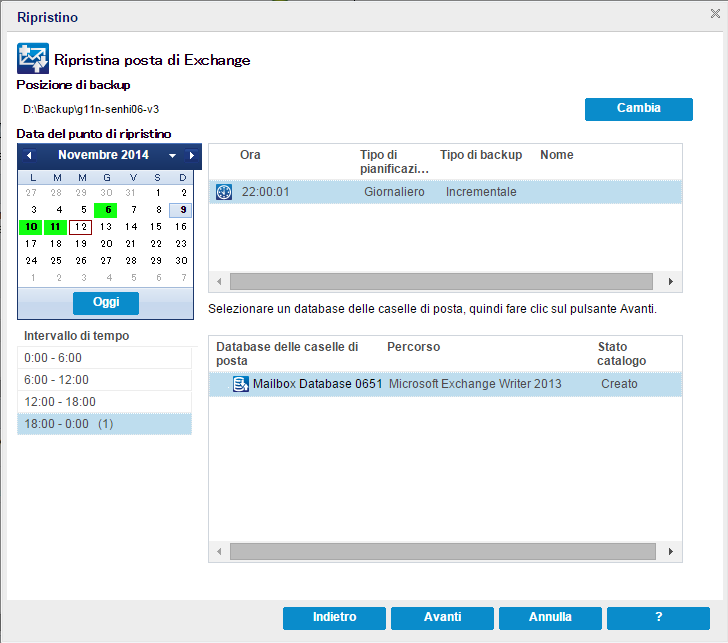Image resolution: width=728 pixels, height=643 pixels.
Task: Select November 11 in the calendar
Action: [56, 227]
